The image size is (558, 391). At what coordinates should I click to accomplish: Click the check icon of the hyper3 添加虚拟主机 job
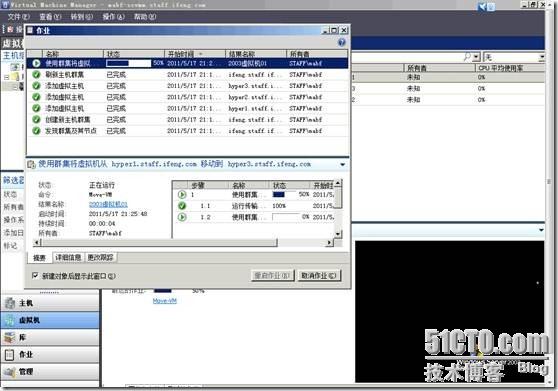36,86
